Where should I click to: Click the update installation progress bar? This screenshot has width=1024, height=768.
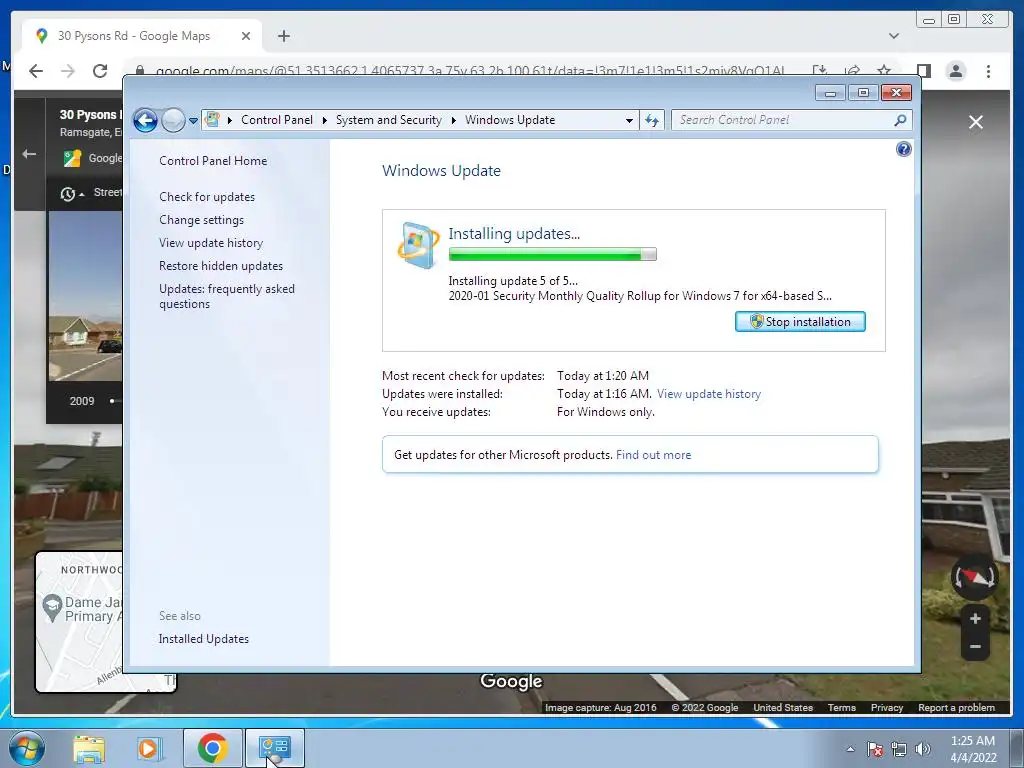[x=552, y=255]
